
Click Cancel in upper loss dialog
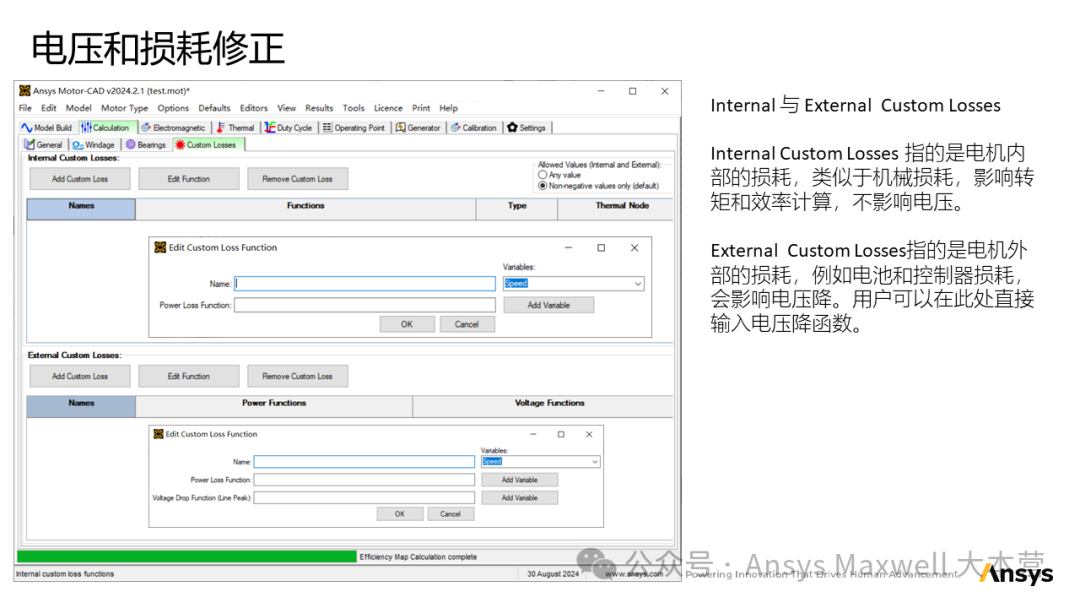467,324
